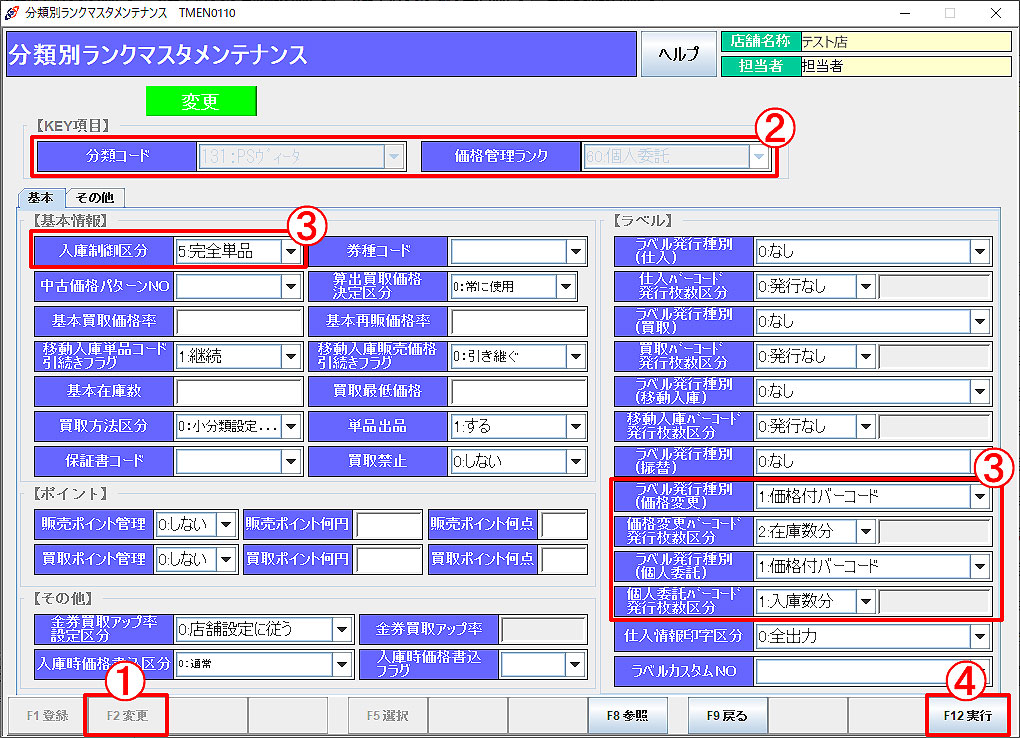Click the app icon in title bar
Image resolution: width=1020 pixels, height=738 pixels.
pos(11,13)
